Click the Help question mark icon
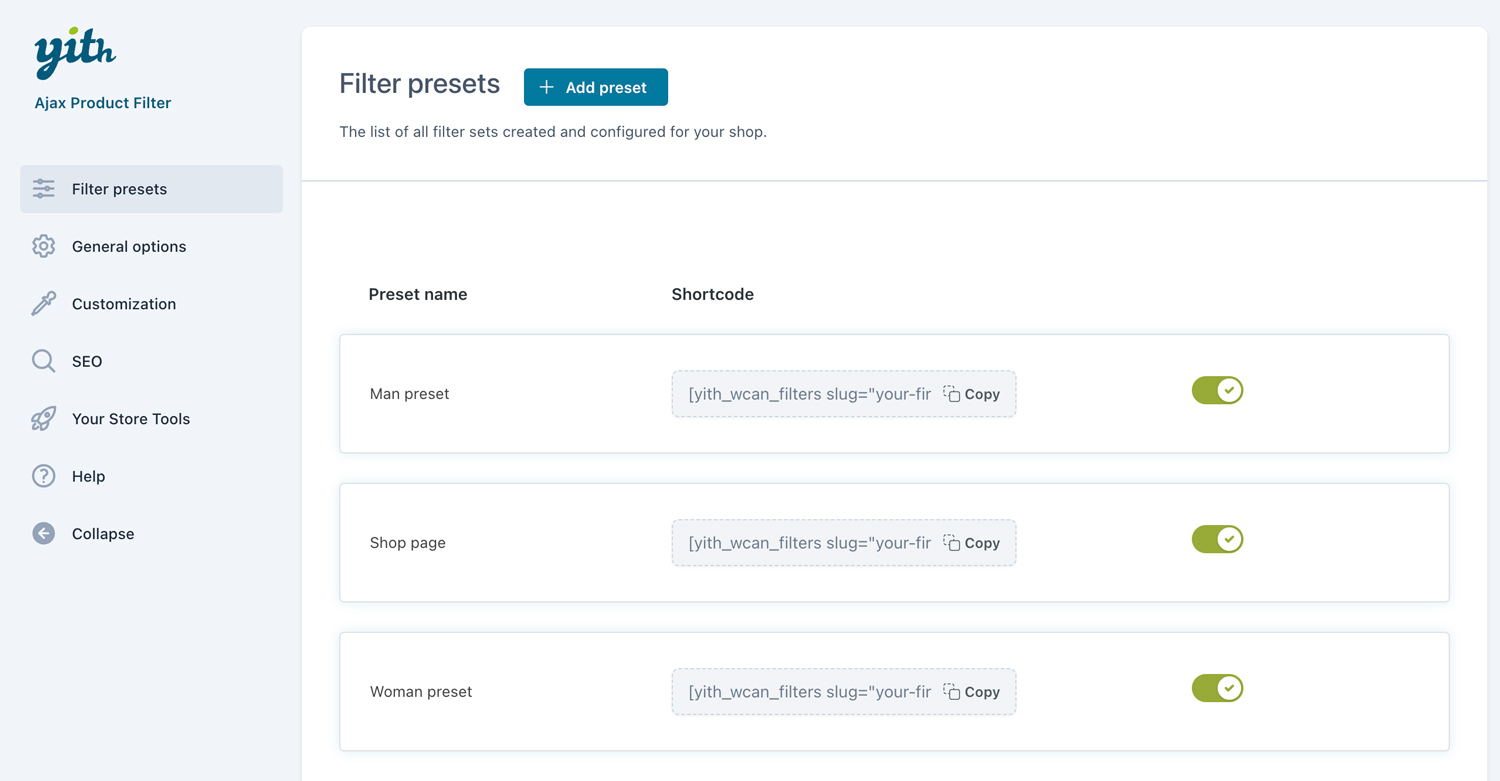The image size is (1500, 781). tap(44, 476)
